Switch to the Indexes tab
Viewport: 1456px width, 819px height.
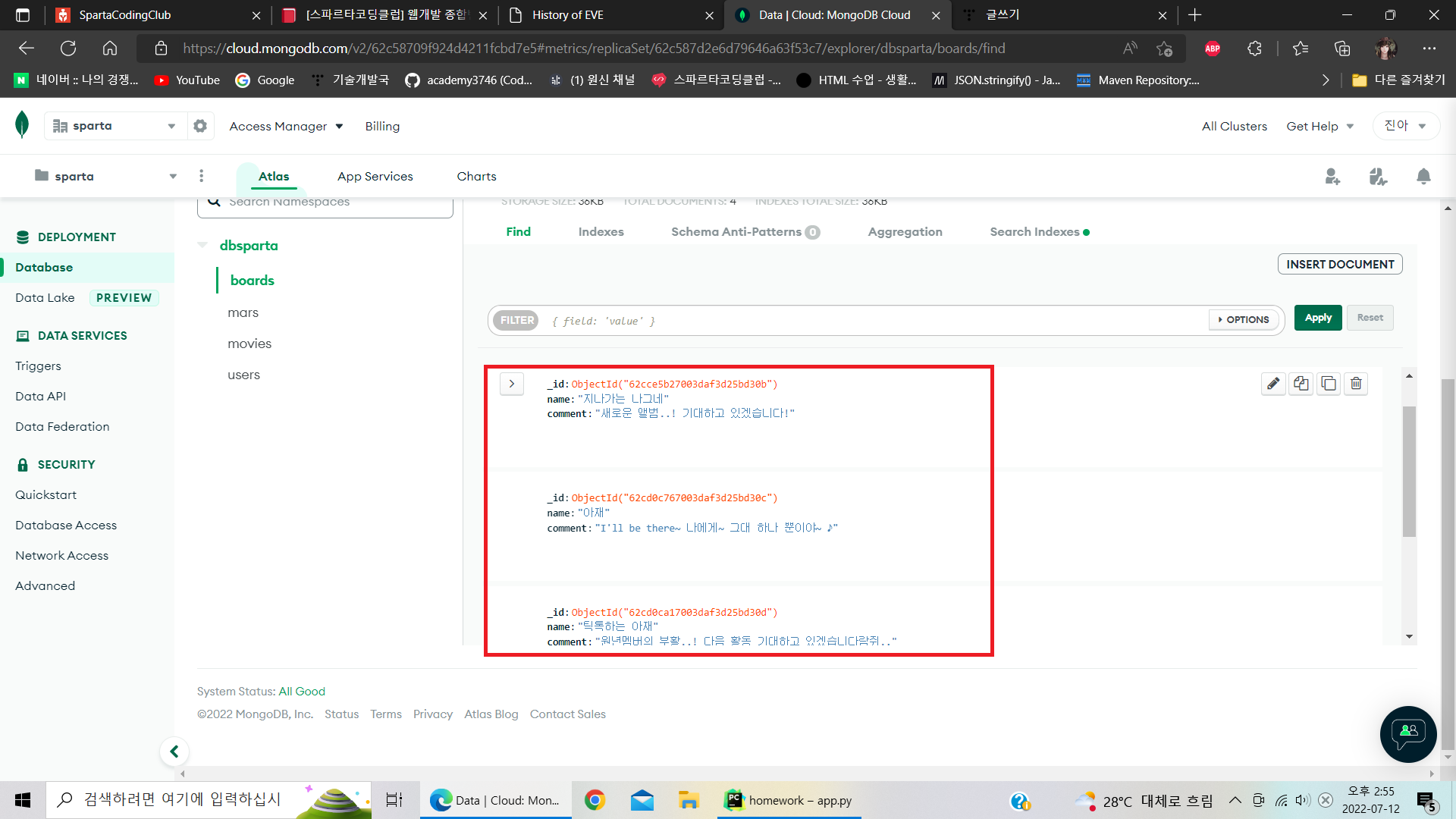(601, 232)
